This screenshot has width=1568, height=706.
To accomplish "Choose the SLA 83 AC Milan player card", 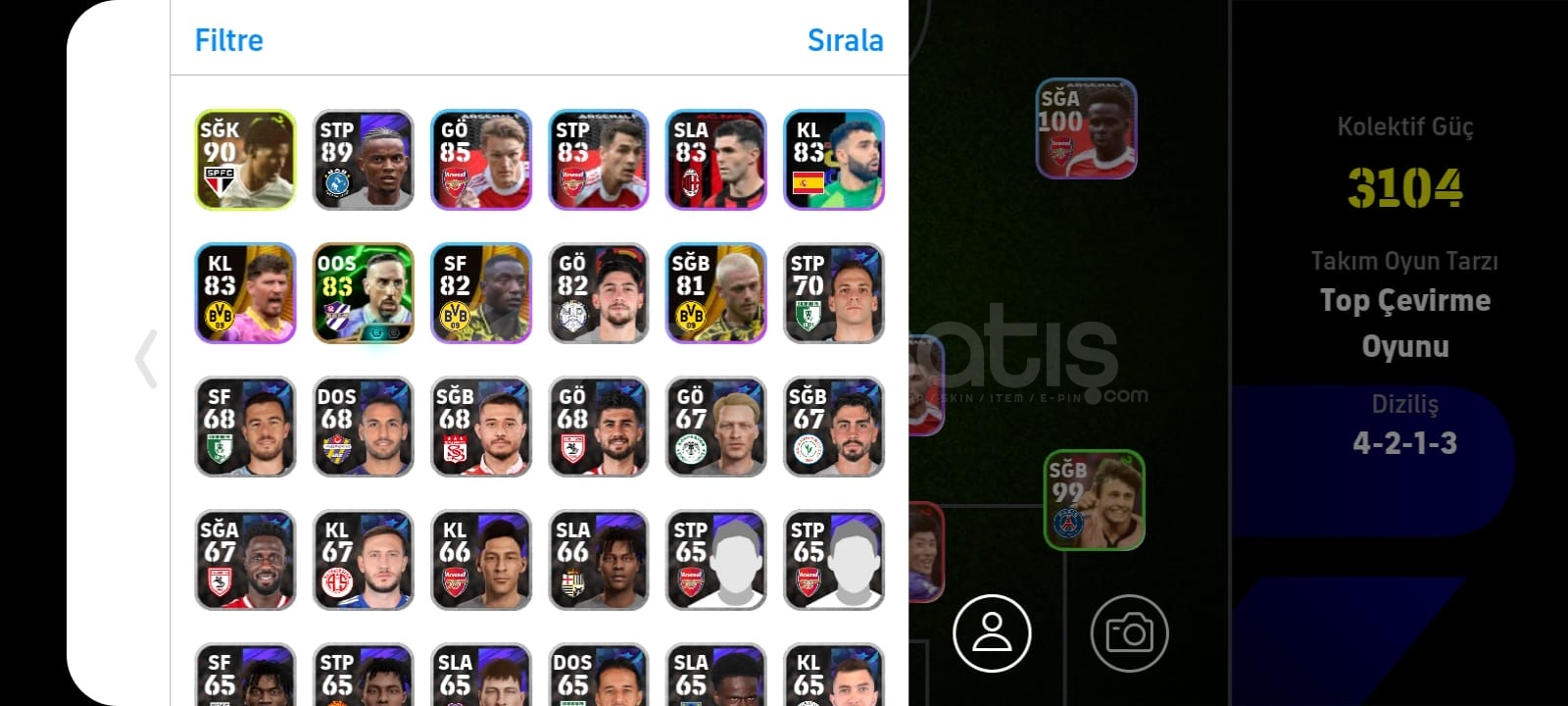I will tap(715, 160).
